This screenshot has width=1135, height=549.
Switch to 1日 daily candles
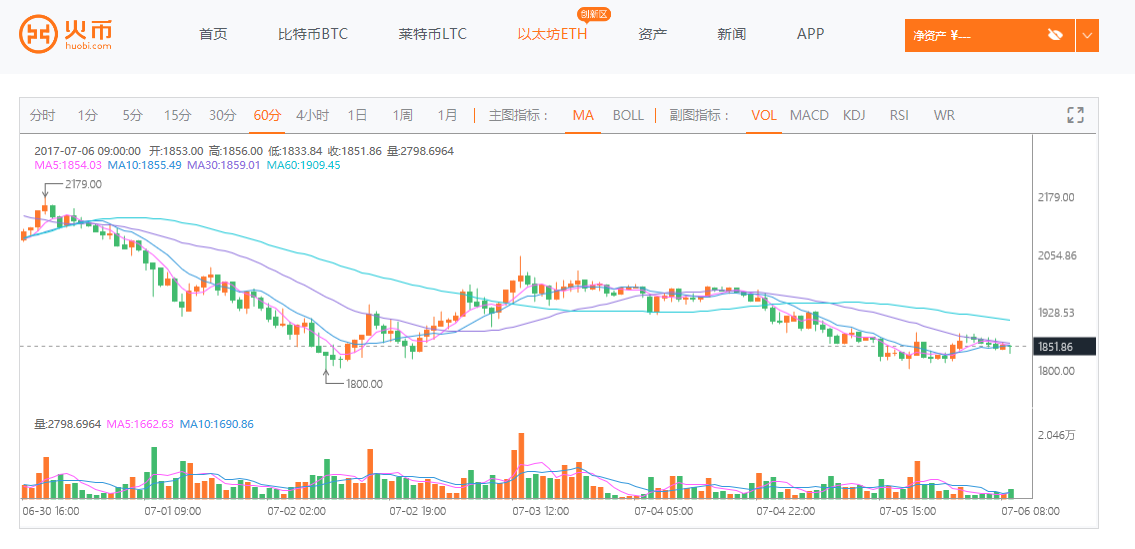(x=357, y=115)
